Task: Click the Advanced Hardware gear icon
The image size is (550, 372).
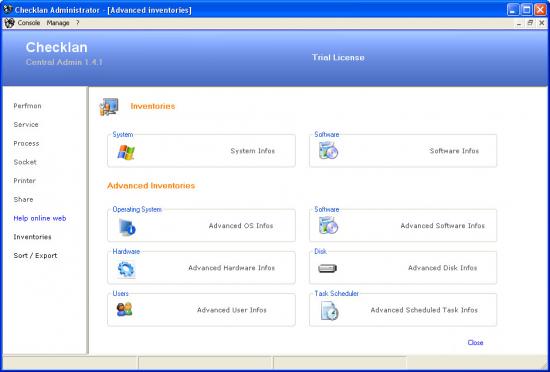Action: pos(126,270)
